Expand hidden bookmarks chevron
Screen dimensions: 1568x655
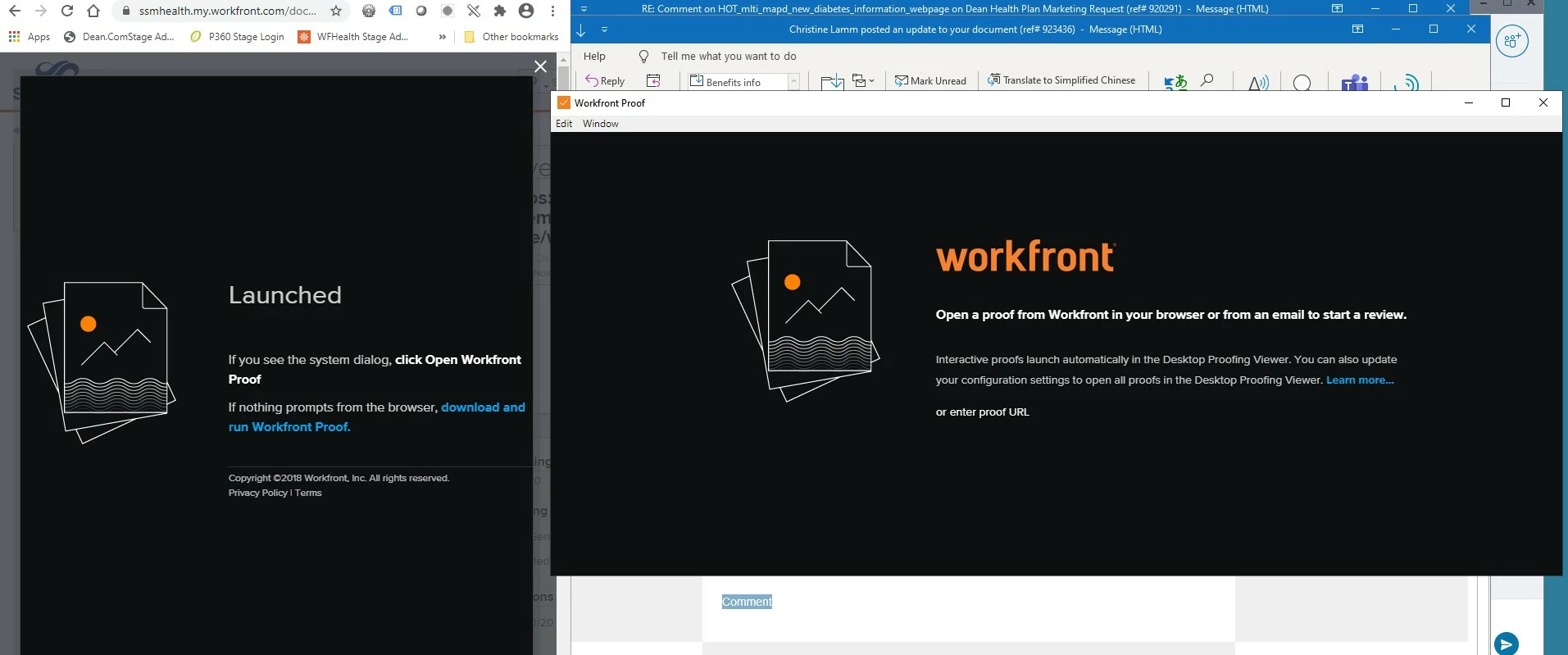pos(443,37)
